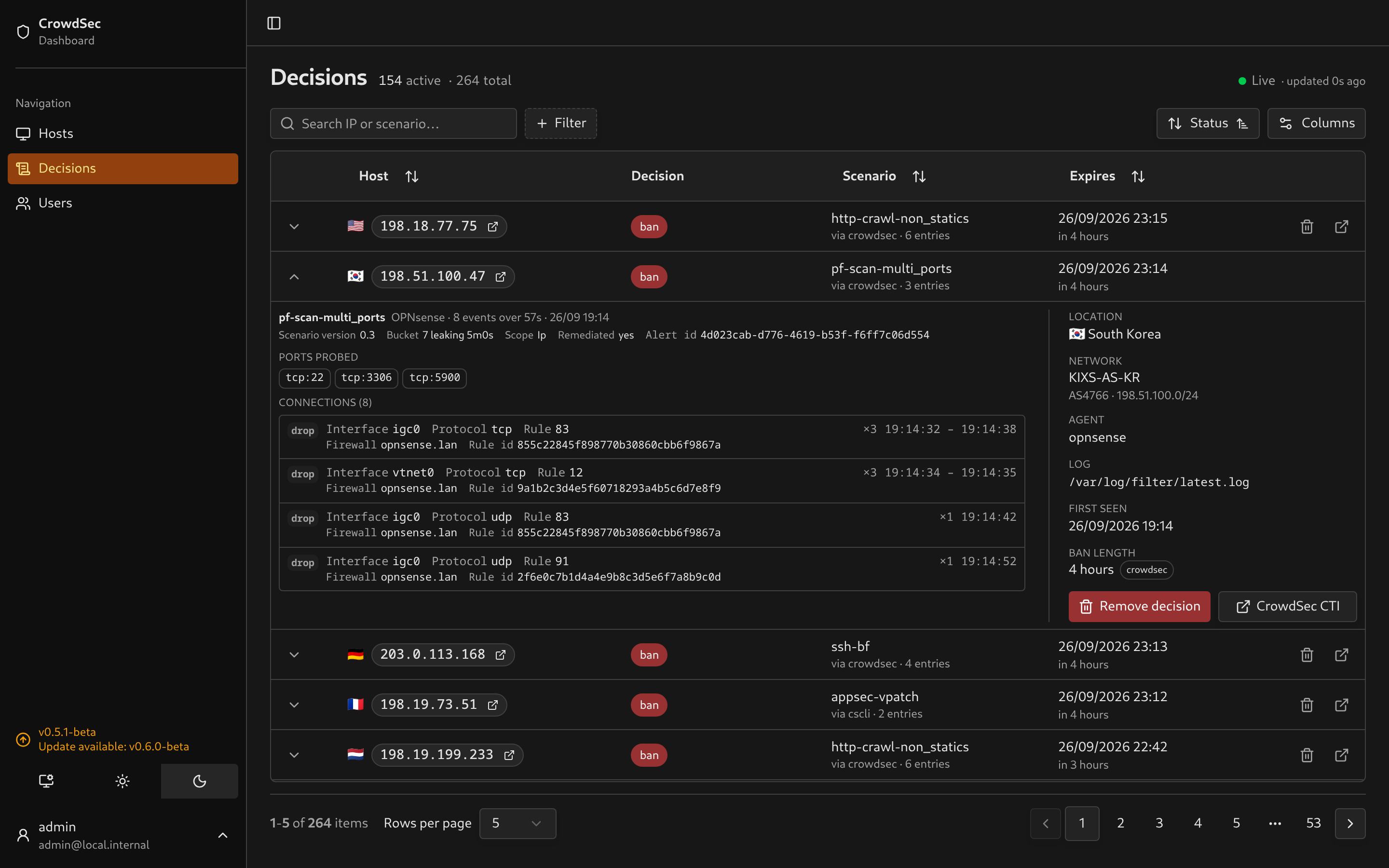This screenshot has height=868, width=1389.
Task: Sort by Expires column arrows
Action: [1138, 176]
